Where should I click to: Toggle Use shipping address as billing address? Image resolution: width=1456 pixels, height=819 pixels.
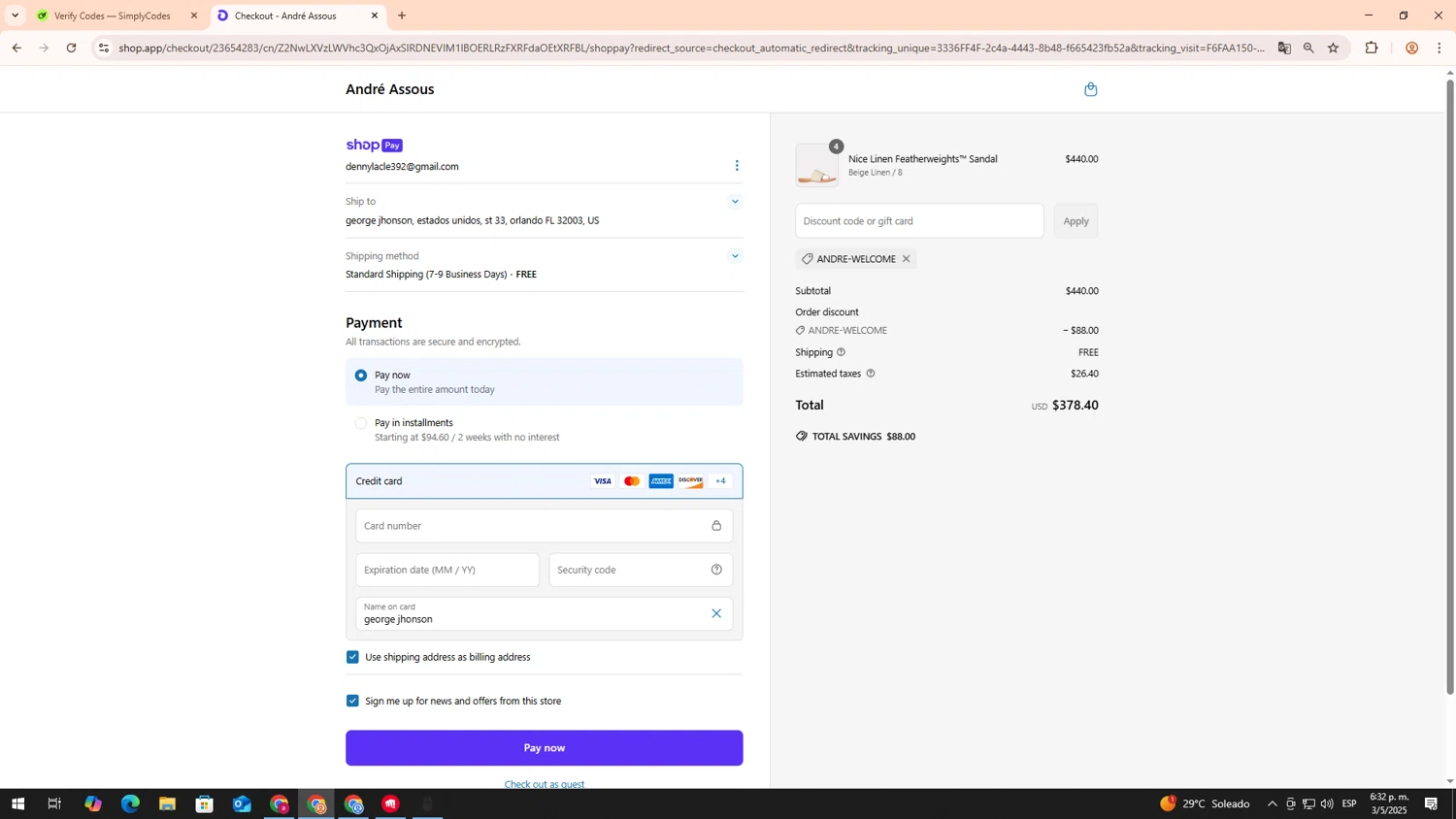[x=352, y=657]
